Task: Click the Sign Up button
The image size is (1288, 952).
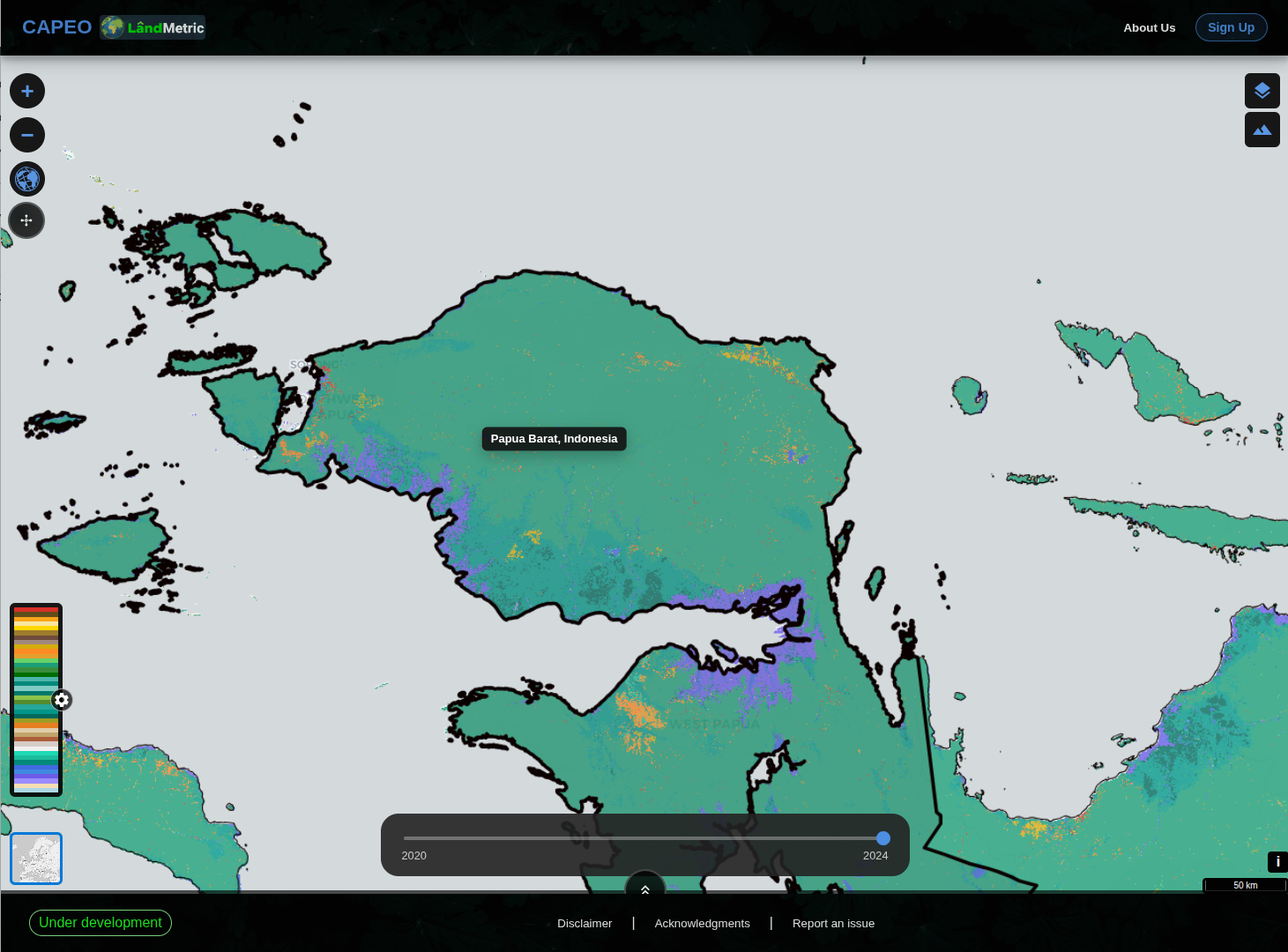Action: (1232, 27)
